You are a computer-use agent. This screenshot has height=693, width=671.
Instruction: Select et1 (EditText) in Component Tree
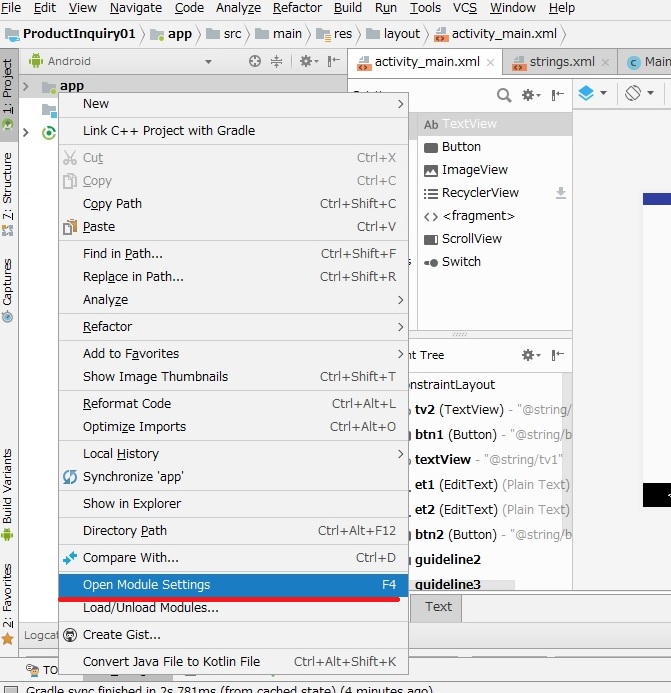(x=486, y=485)
